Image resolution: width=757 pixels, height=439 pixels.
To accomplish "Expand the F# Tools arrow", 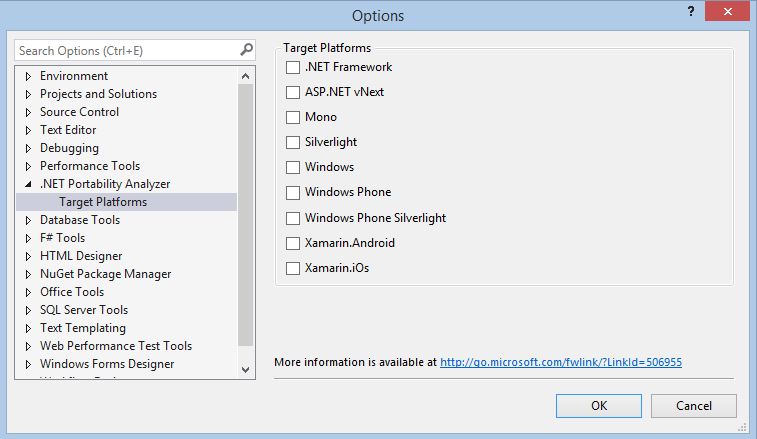I will coord(28,238).
